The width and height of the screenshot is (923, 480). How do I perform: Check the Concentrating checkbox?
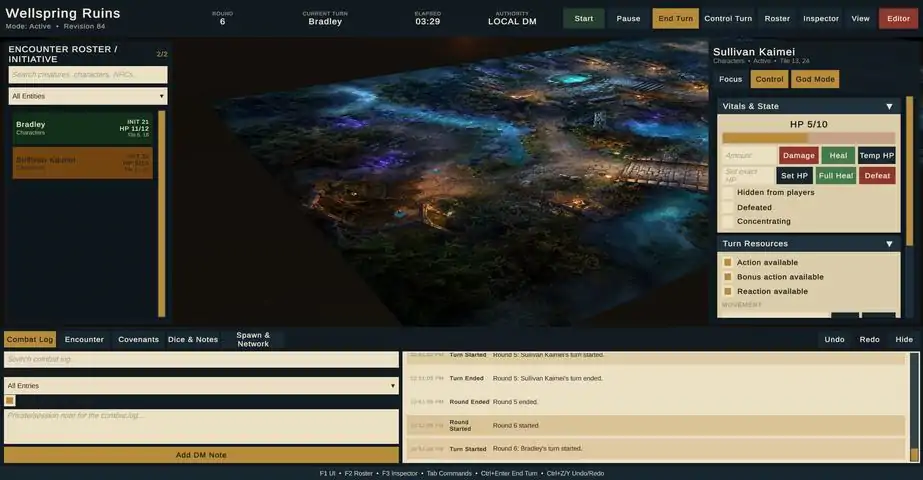point(728,221)
